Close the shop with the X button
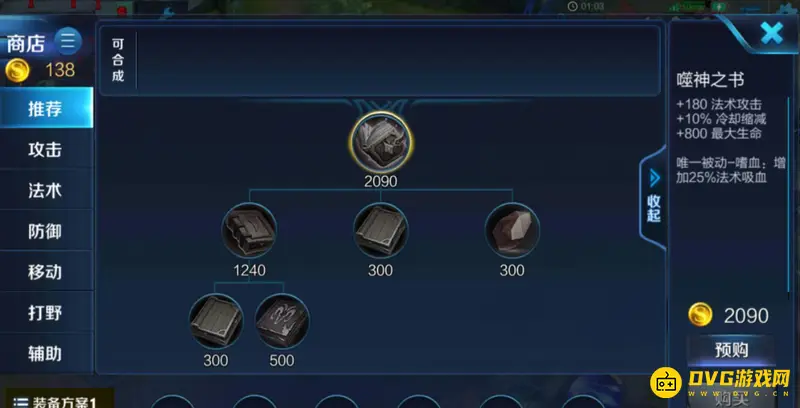 (772, 34)
